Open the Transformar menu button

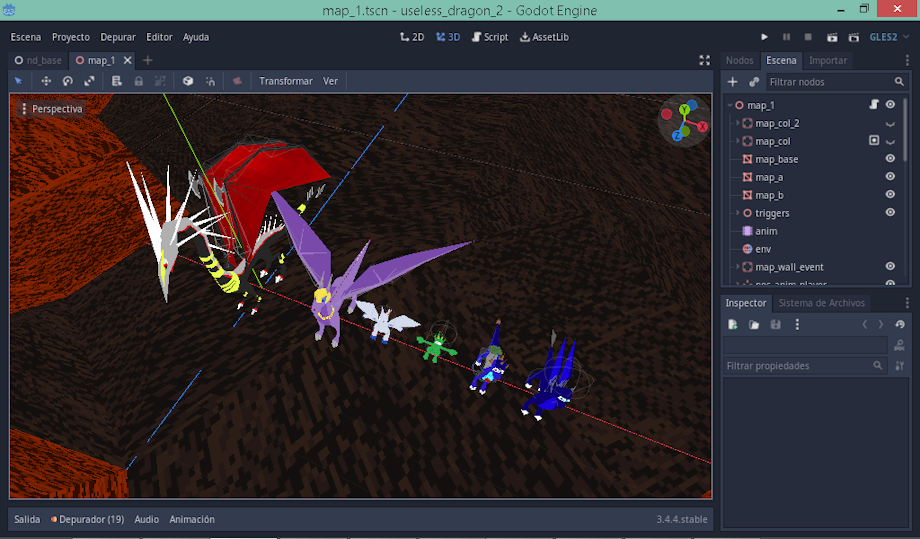pyautogui.click(x=285, y=81)
